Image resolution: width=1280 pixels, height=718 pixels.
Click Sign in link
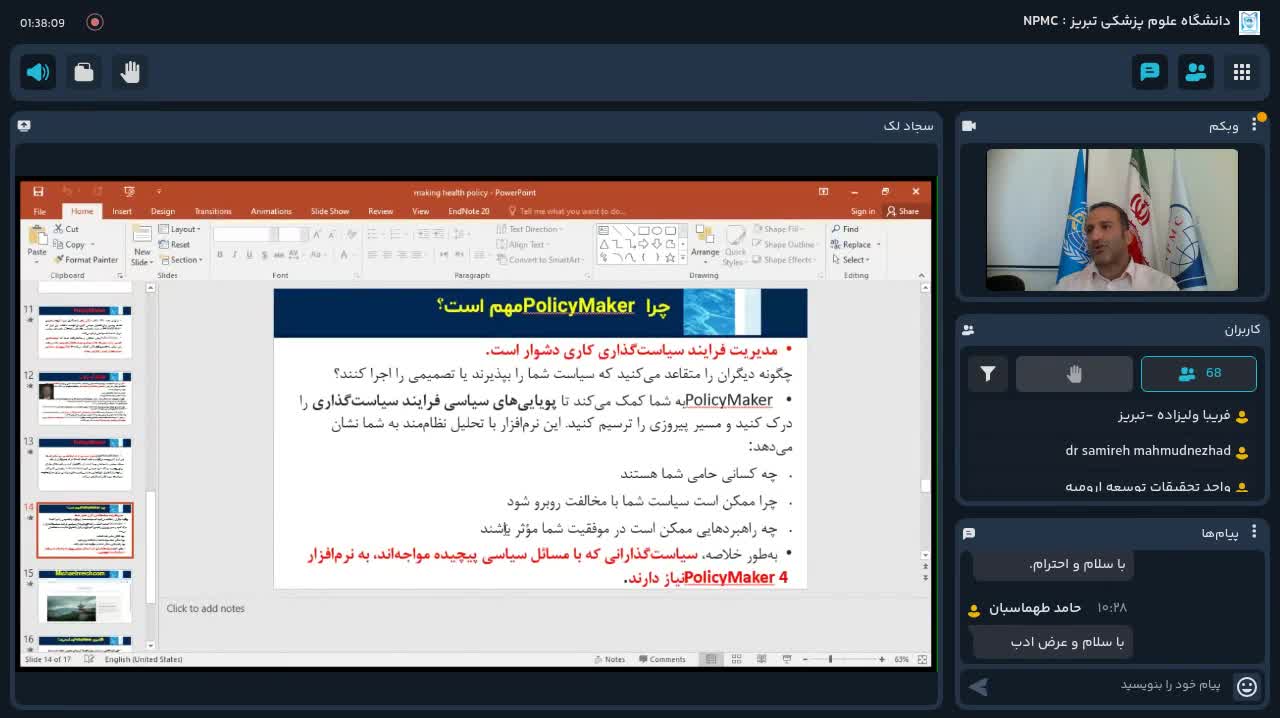click(x=863, y=212)
